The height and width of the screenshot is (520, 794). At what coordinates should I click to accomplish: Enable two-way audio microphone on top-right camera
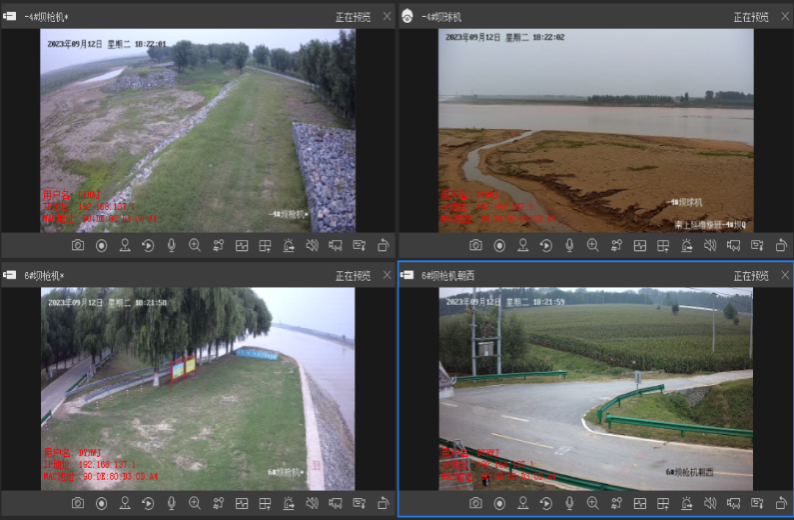coord(570,246)
